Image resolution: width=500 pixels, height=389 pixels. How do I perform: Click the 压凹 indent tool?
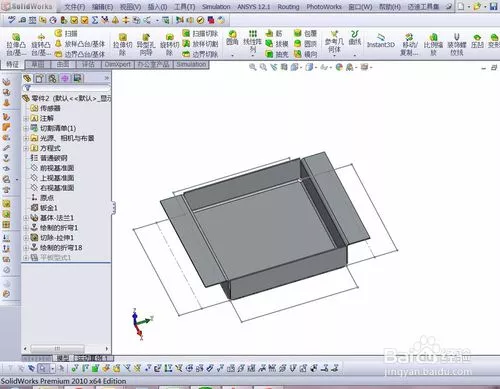pyautogui.click(x=477, y=41)
